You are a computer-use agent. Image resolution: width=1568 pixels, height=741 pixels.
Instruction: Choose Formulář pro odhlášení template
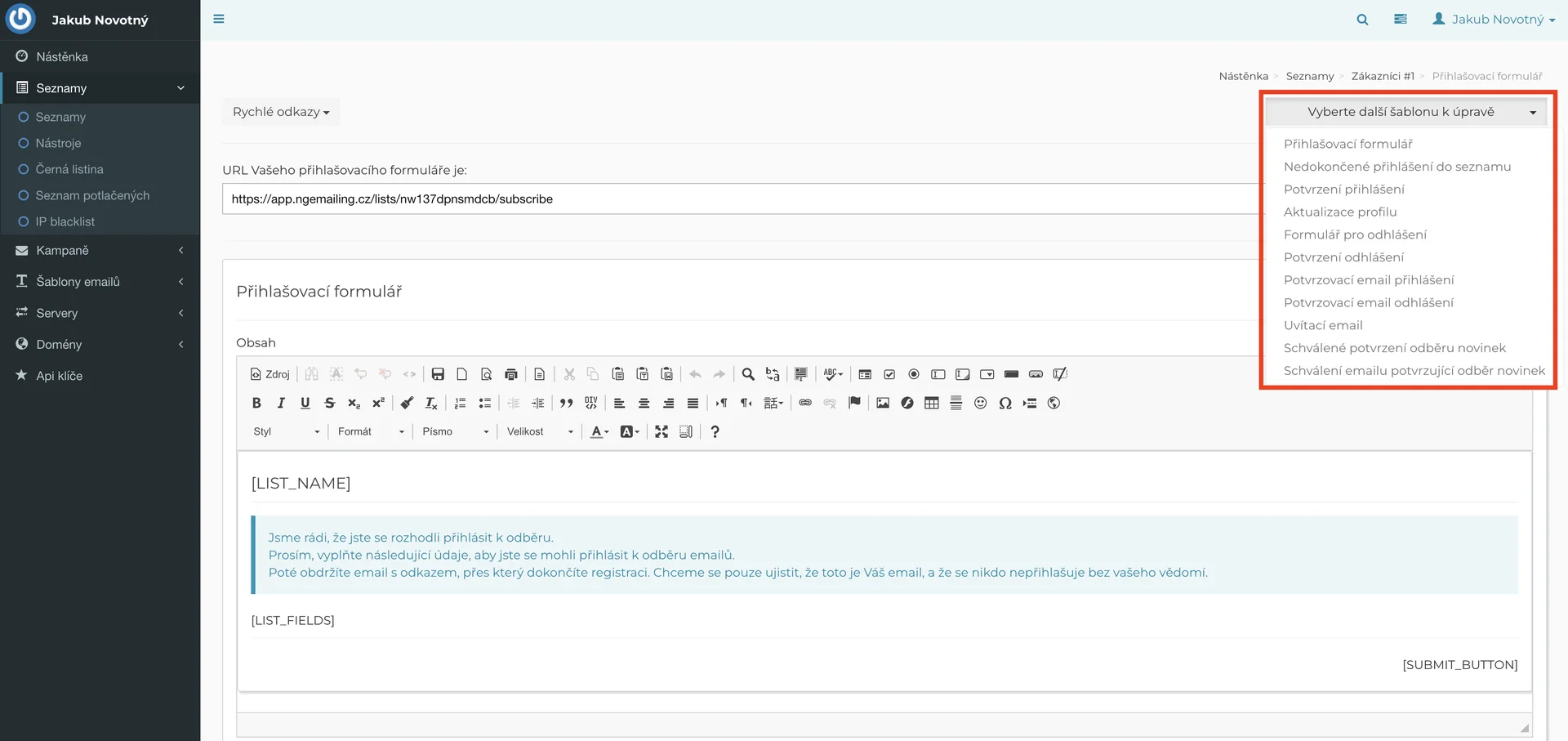click(1355, 234)
